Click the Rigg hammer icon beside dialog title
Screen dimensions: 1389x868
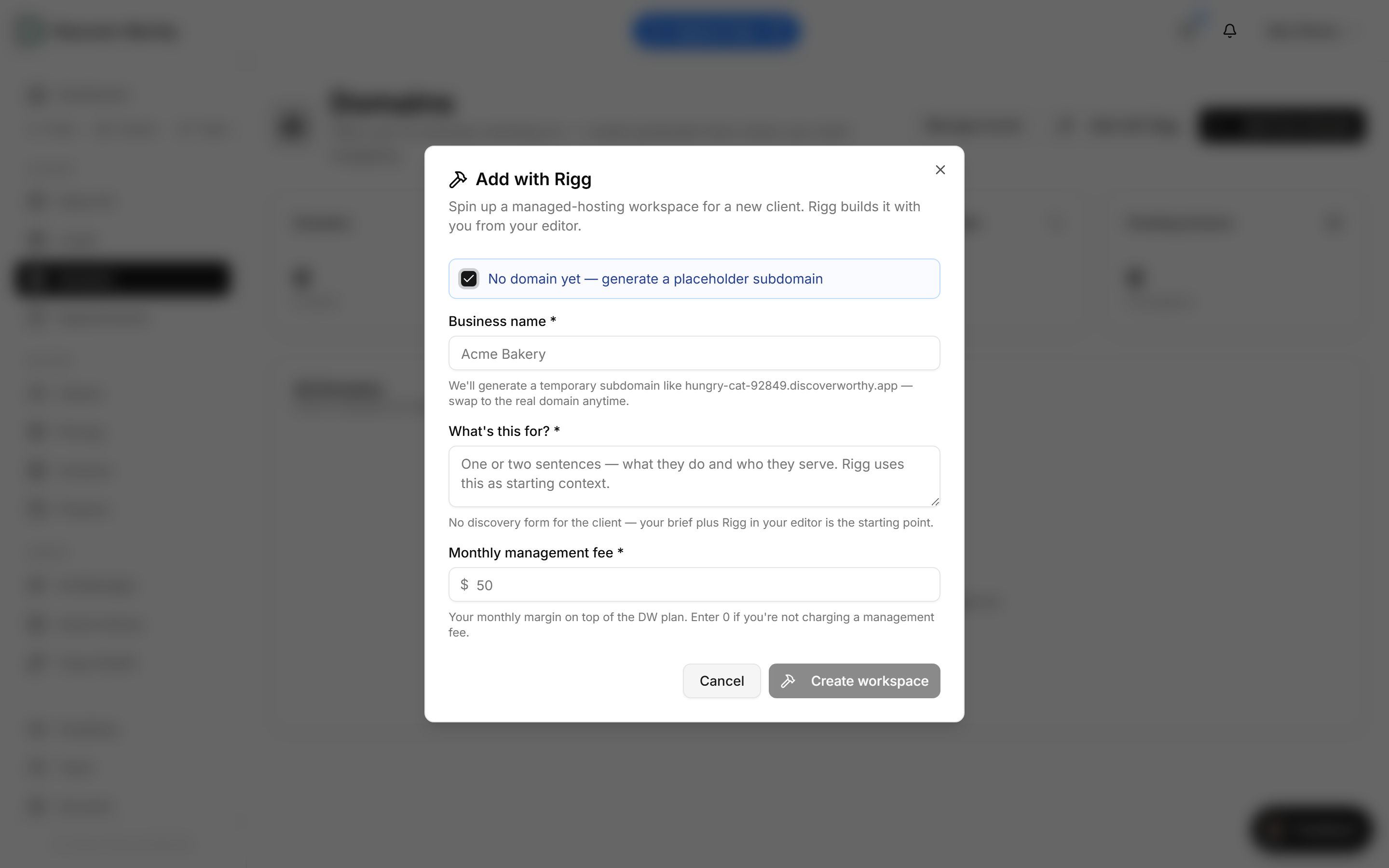pos(457,180)
